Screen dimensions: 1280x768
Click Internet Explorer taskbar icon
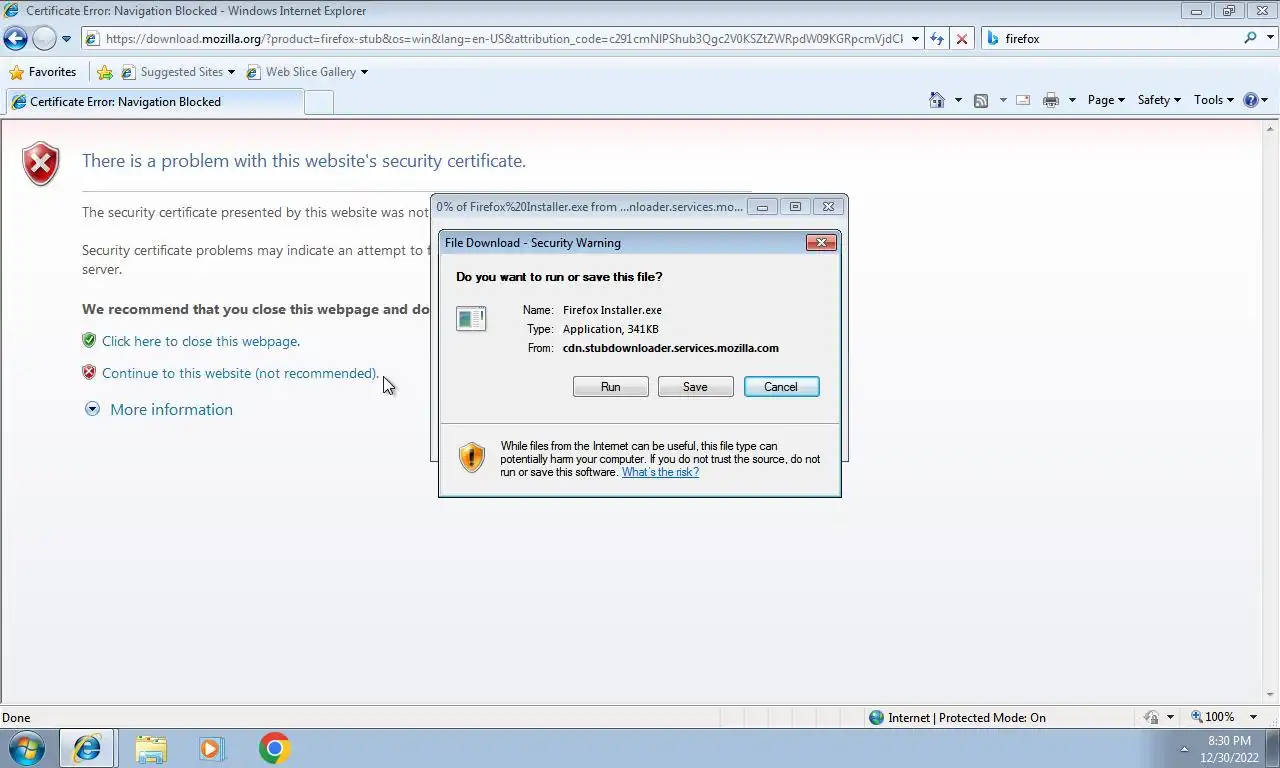pyautogui.click(x=87, y=748)
